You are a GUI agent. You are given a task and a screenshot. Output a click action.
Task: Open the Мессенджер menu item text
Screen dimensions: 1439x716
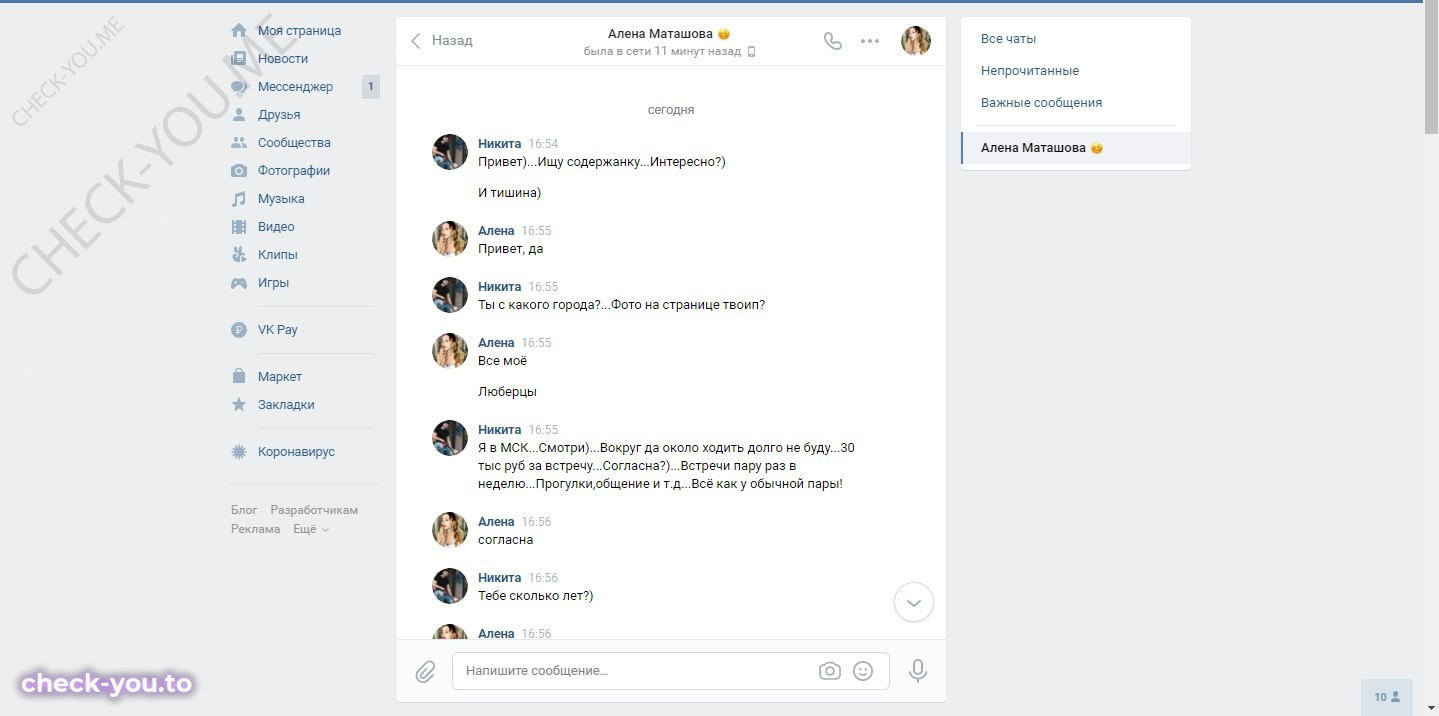[295, 87]
